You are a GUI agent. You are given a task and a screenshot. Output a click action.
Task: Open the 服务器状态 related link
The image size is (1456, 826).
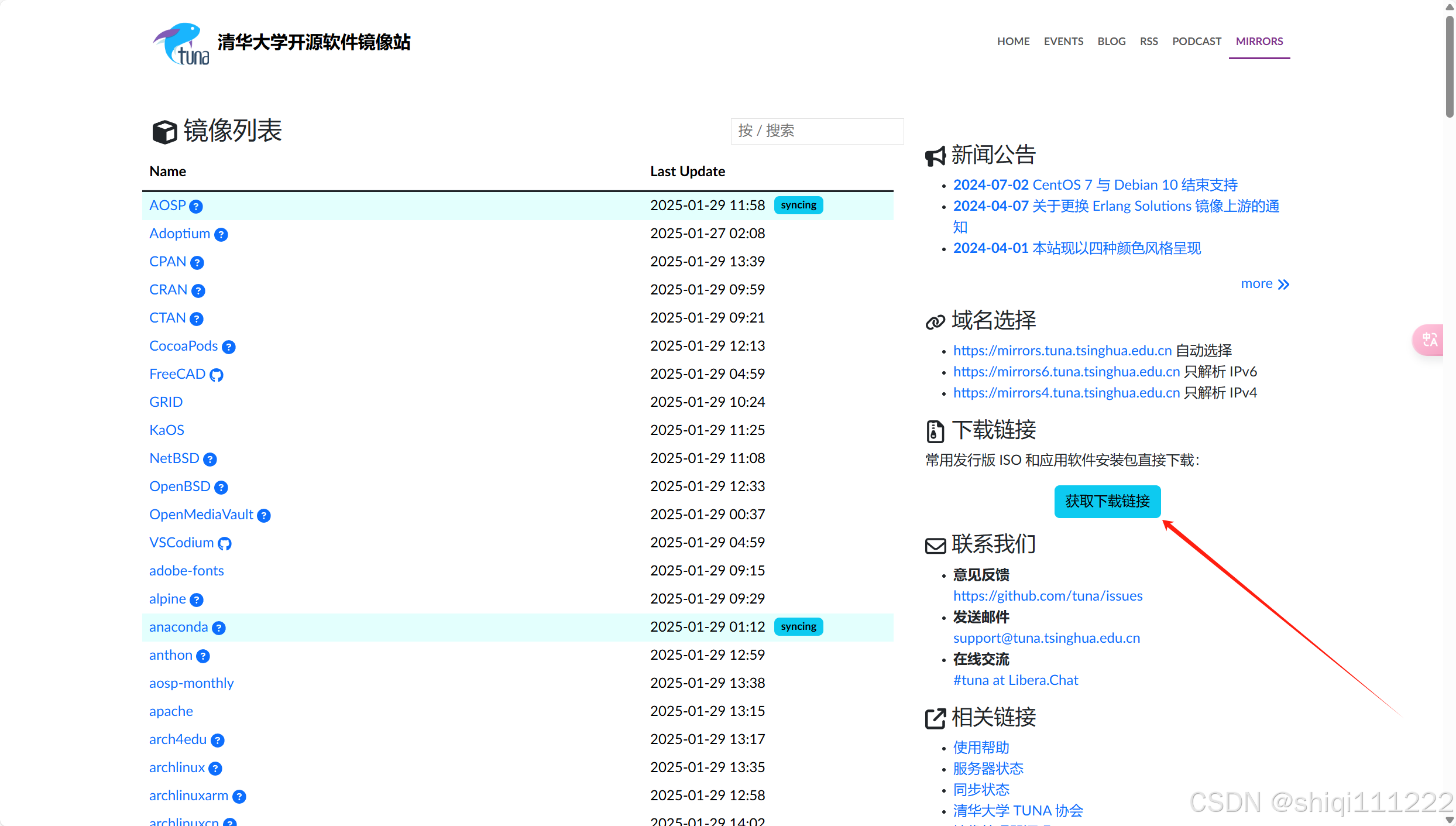(988, 769)
